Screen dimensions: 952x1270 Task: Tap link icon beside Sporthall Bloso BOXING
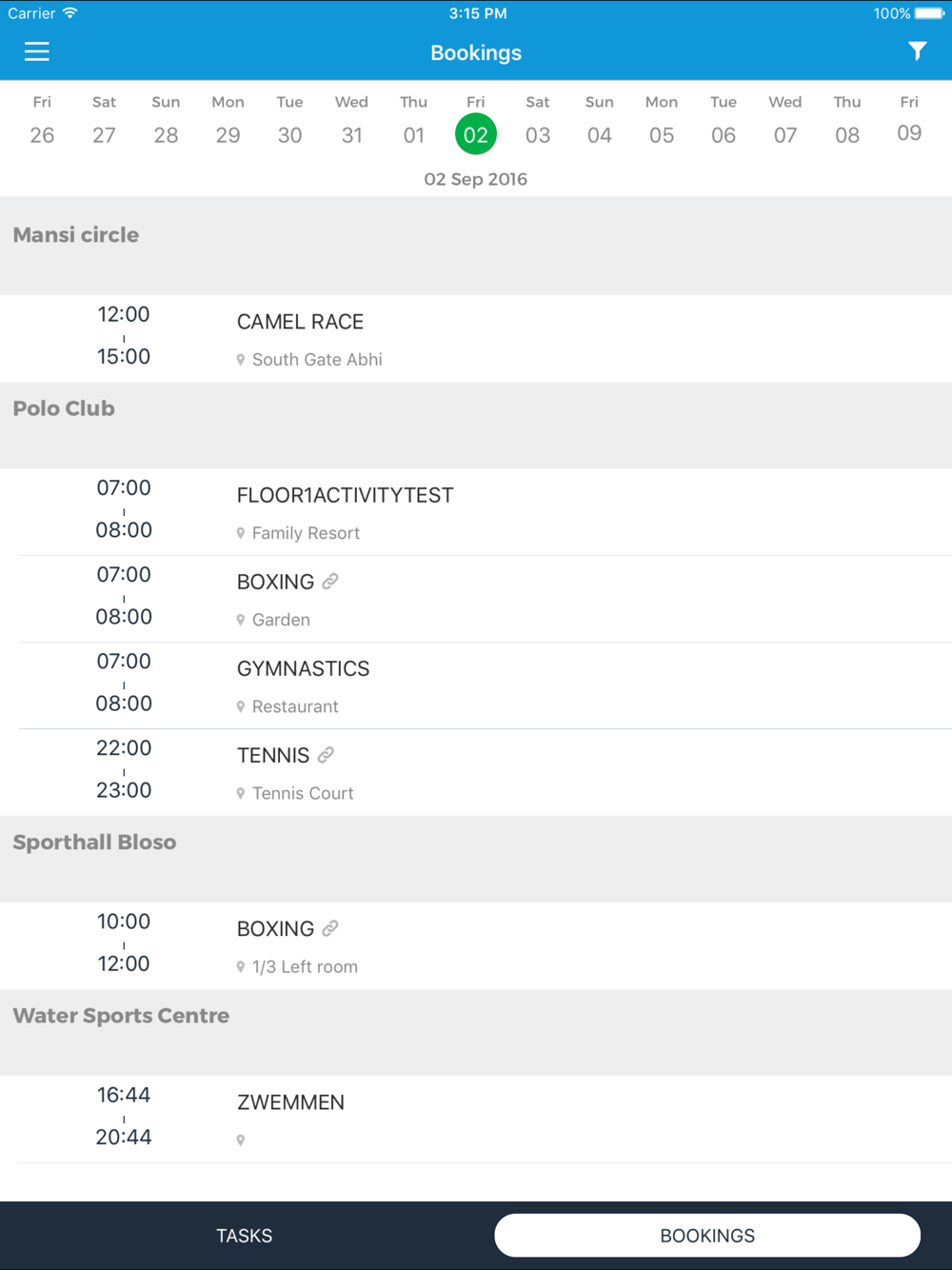click(x=330, y=928)
